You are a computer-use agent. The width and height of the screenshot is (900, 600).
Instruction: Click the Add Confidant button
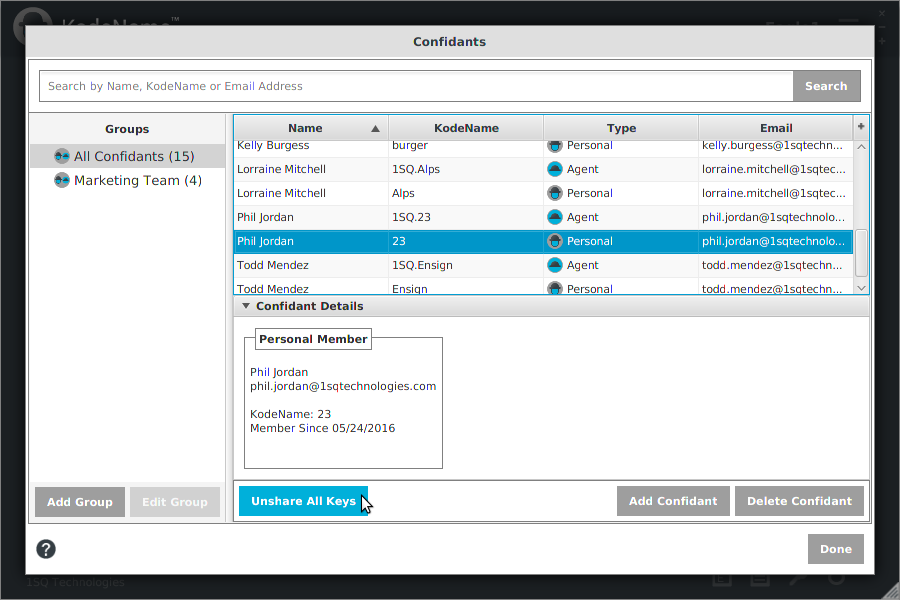point(673,501)
